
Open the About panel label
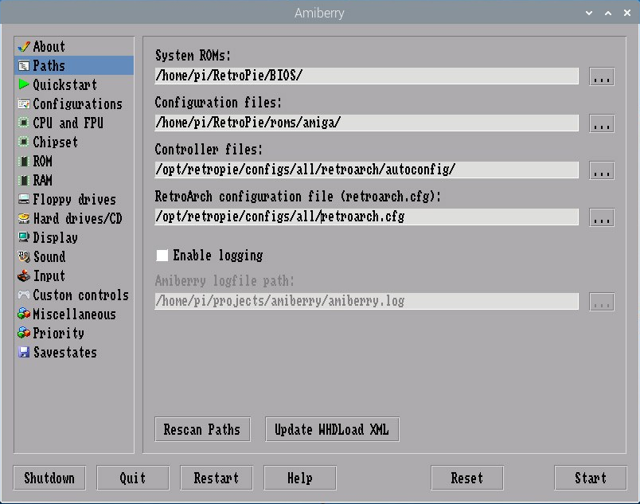tap(49, 47)
